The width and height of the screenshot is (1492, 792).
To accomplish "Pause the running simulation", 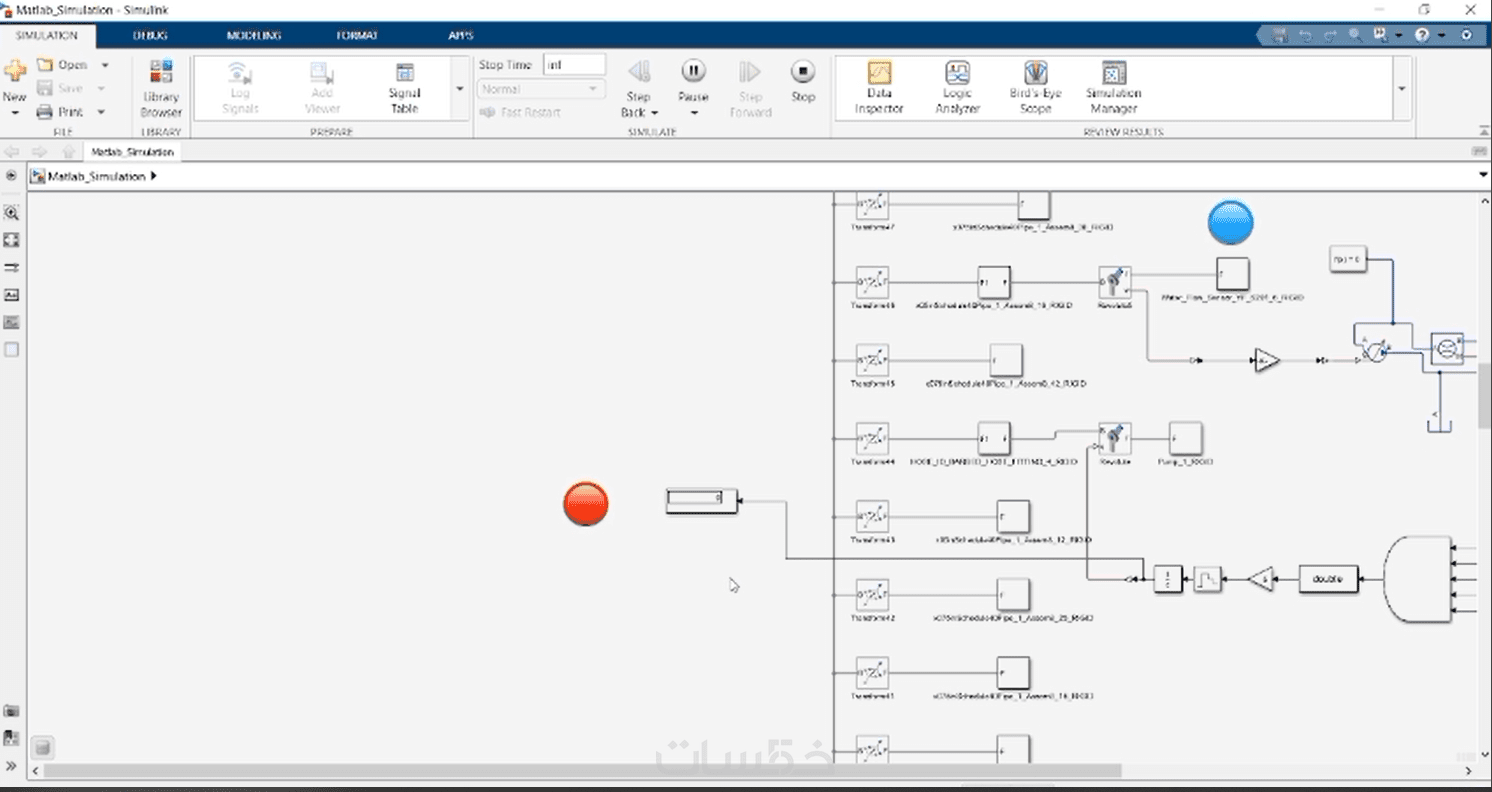I will point(693,72).
